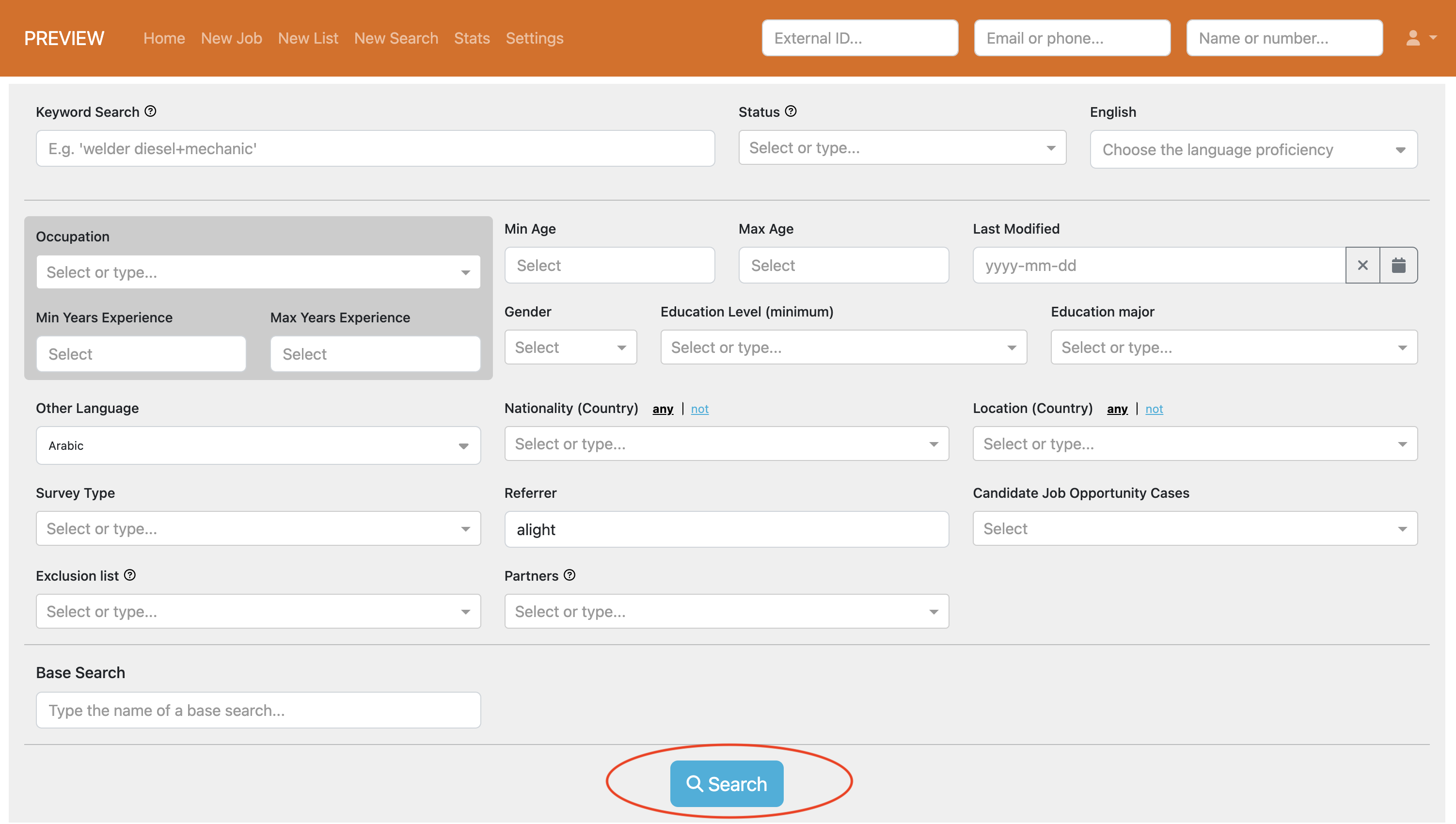Open the Last Modified calendar picker

[1398, 265]
